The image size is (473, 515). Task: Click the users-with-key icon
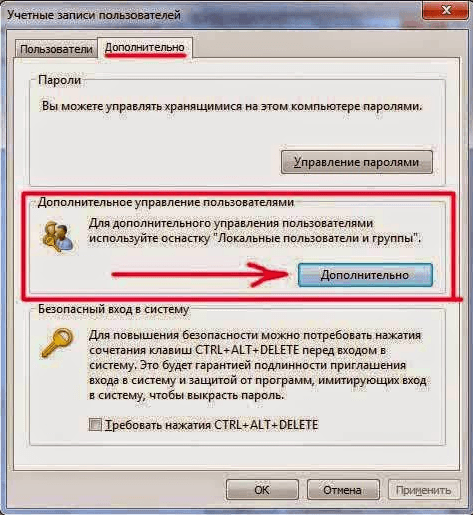(58, 237)
